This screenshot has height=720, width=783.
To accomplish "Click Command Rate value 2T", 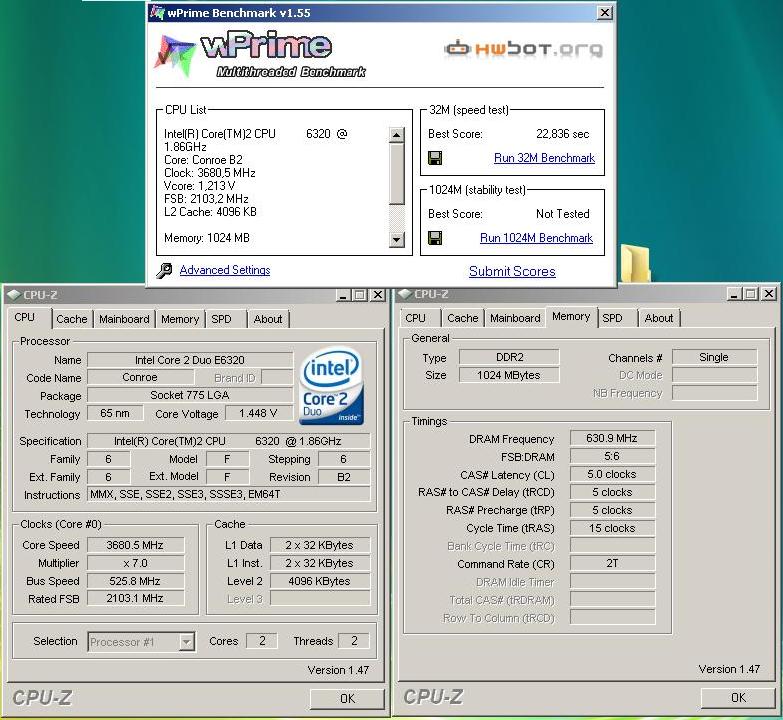I will (612, 564).
